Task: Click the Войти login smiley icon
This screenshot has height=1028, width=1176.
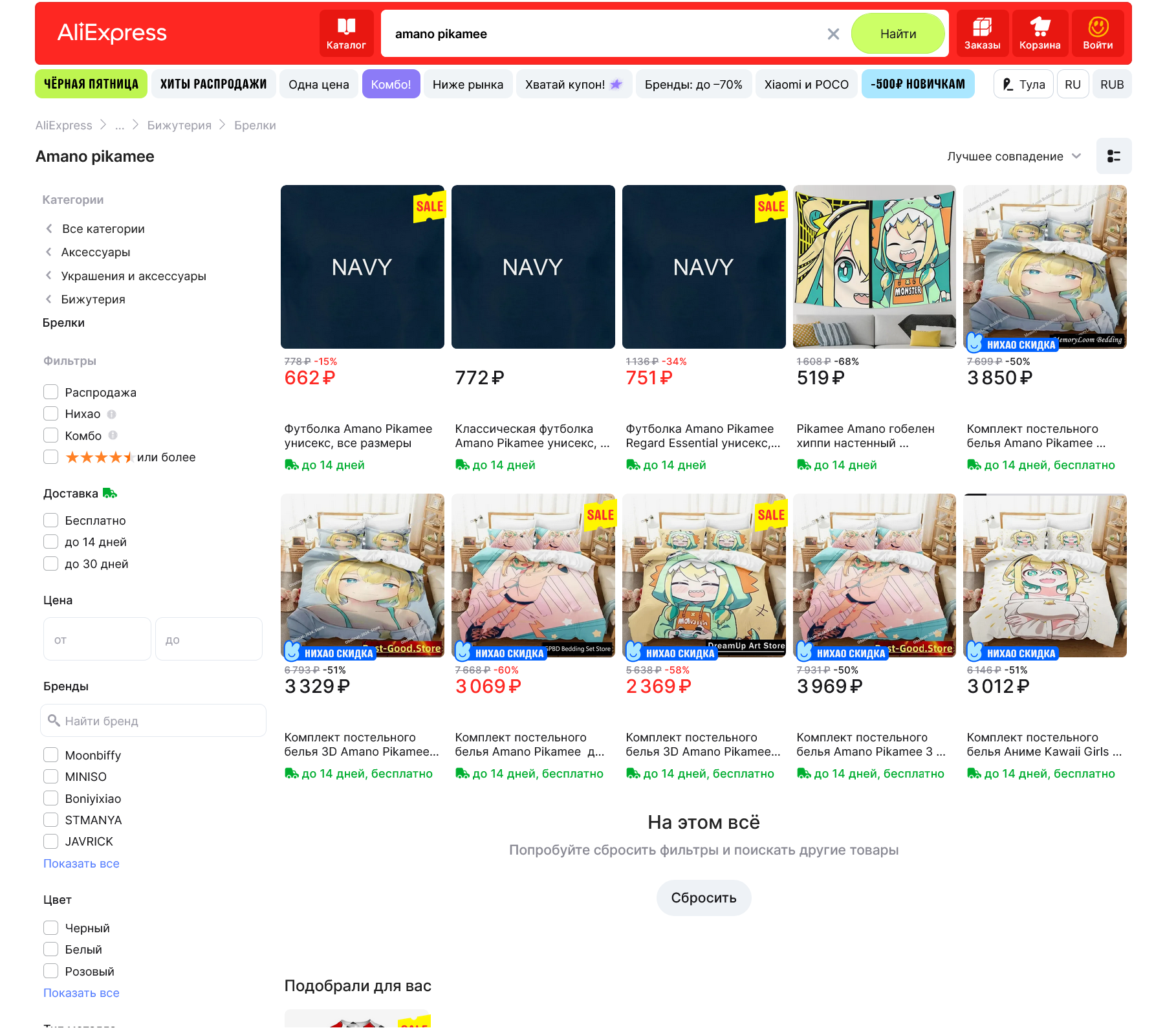Action: (1098, 33)
